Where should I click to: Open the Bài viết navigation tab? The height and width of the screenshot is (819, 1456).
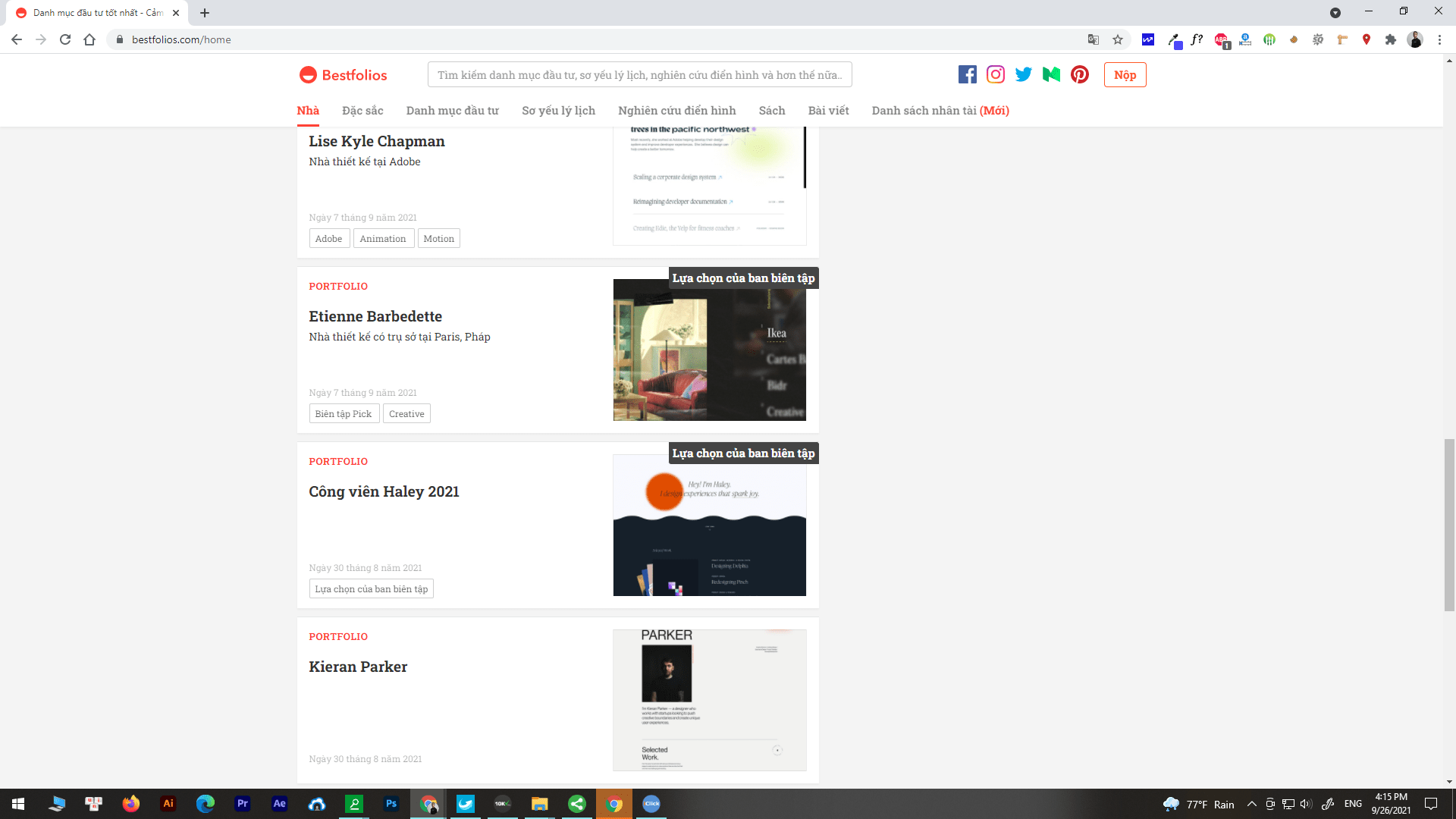coord(828,111)
